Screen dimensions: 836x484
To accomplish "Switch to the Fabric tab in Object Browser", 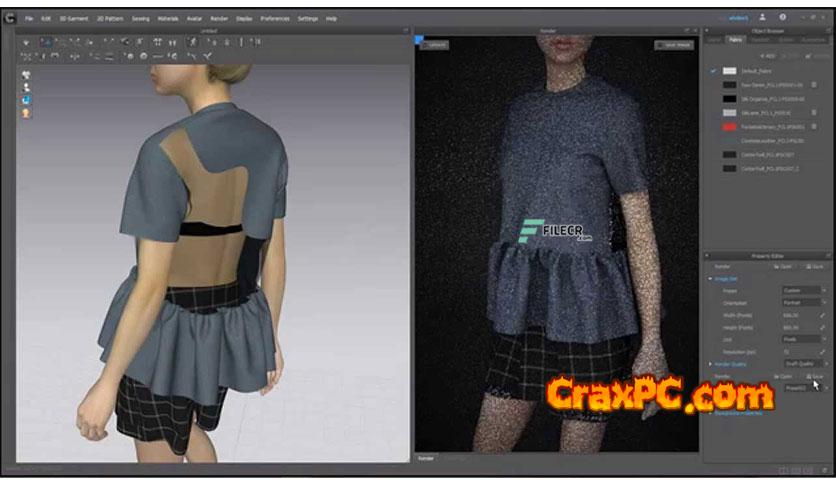I will [736, 40].
